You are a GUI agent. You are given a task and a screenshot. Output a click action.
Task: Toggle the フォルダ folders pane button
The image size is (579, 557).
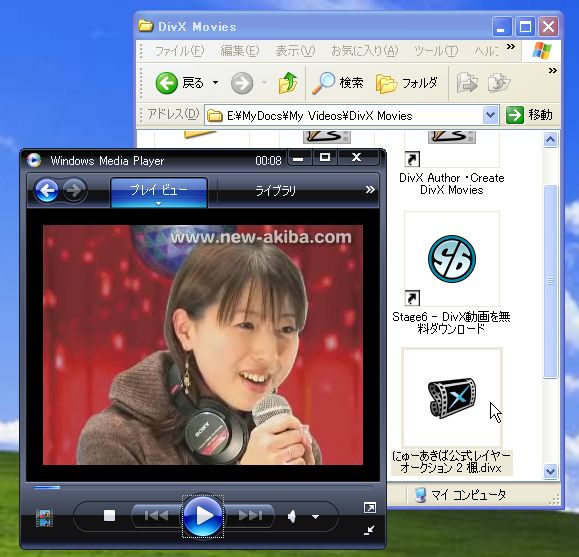[407, 83]
